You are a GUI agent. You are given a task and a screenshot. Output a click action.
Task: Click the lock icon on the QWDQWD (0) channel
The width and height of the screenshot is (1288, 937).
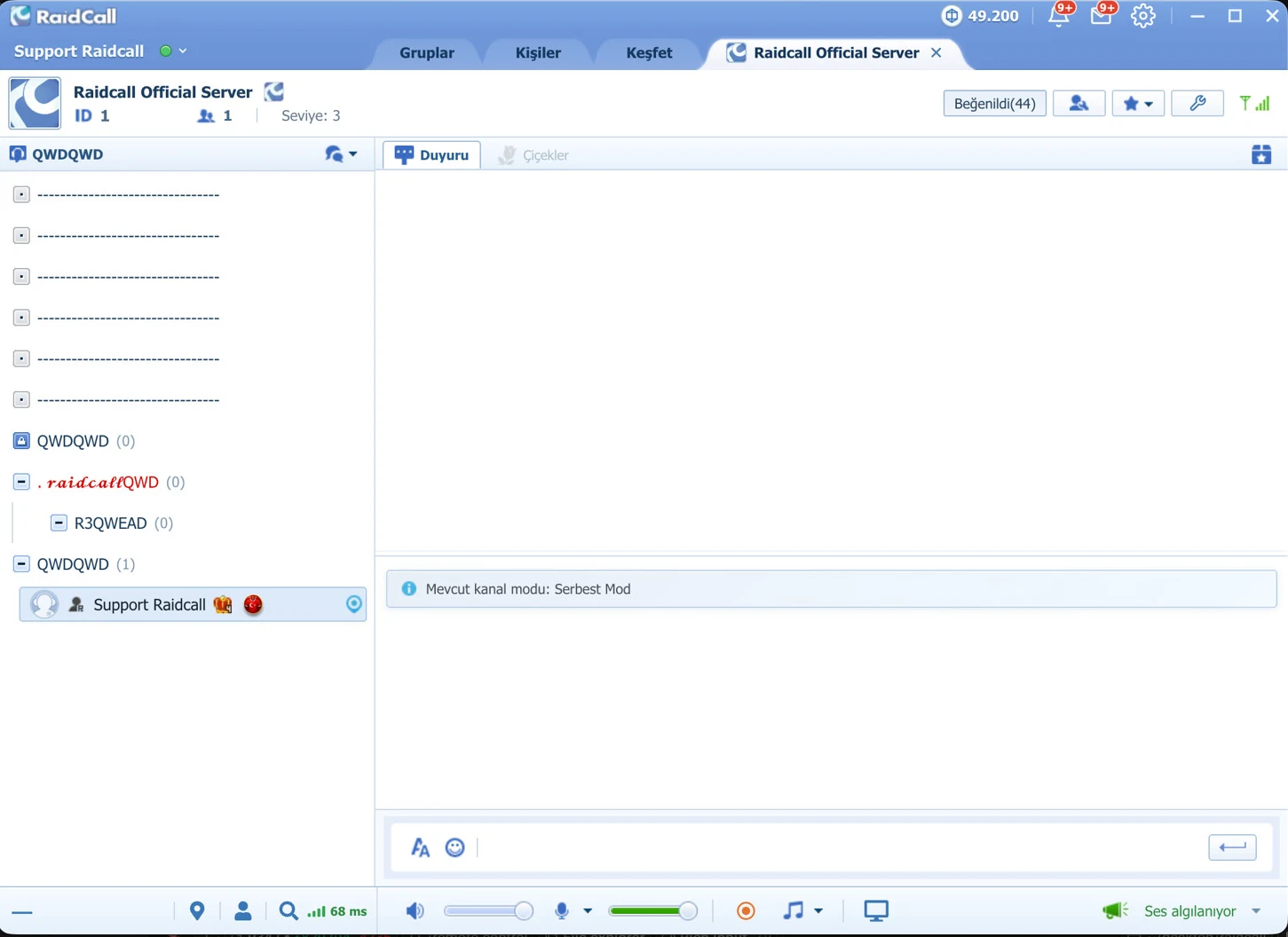[x=21, y=441]
